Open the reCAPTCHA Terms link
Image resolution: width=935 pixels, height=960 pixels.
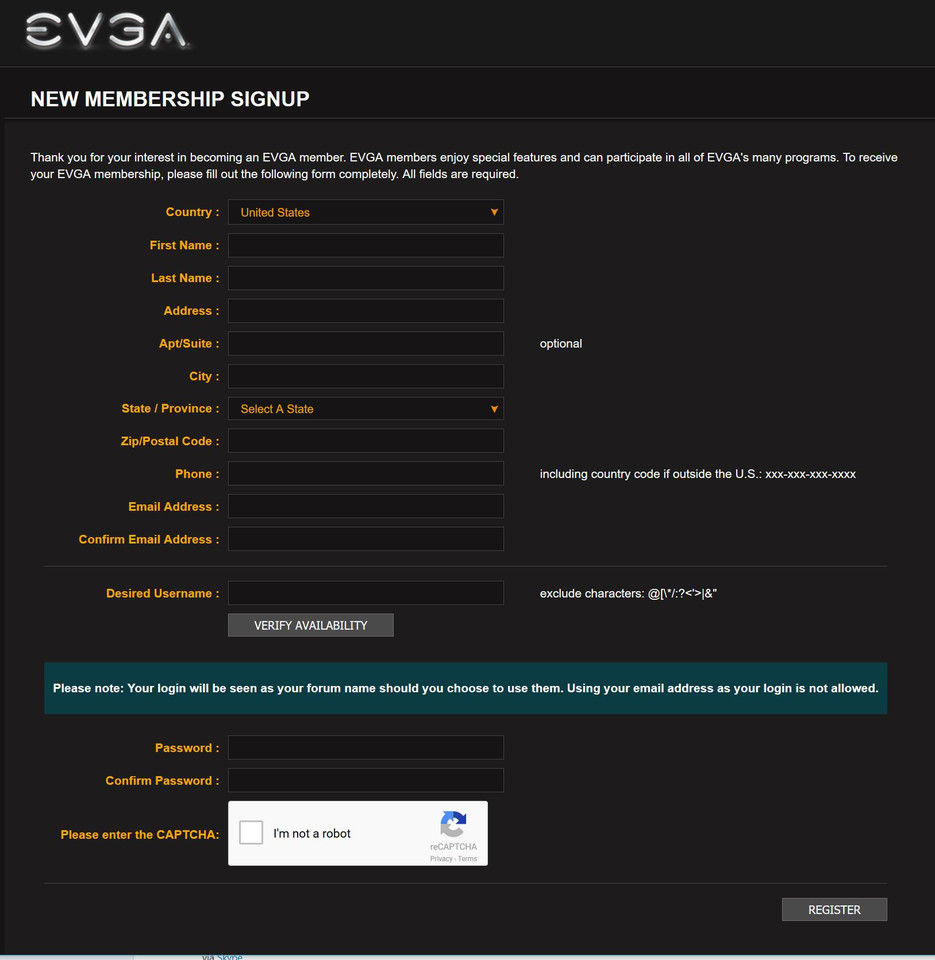pos(468,859)
